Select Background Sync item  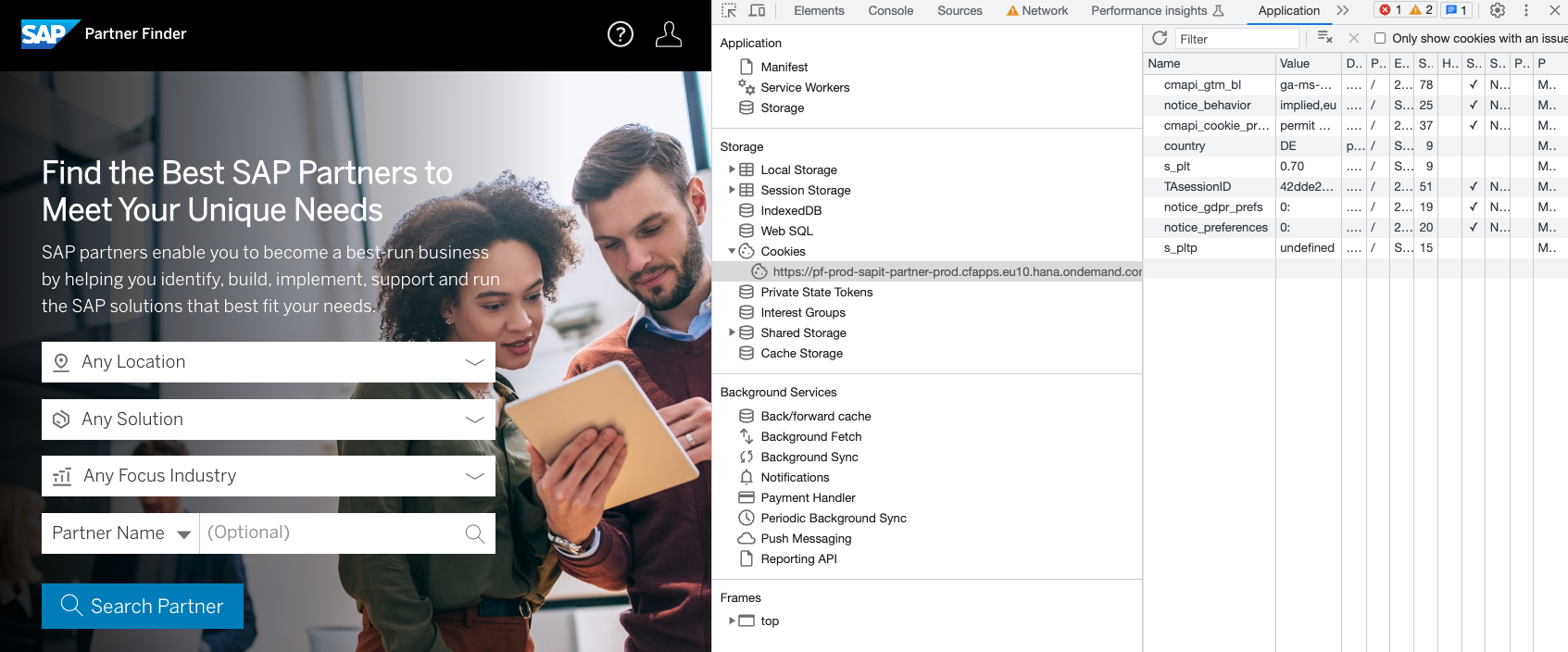[809, 457]
